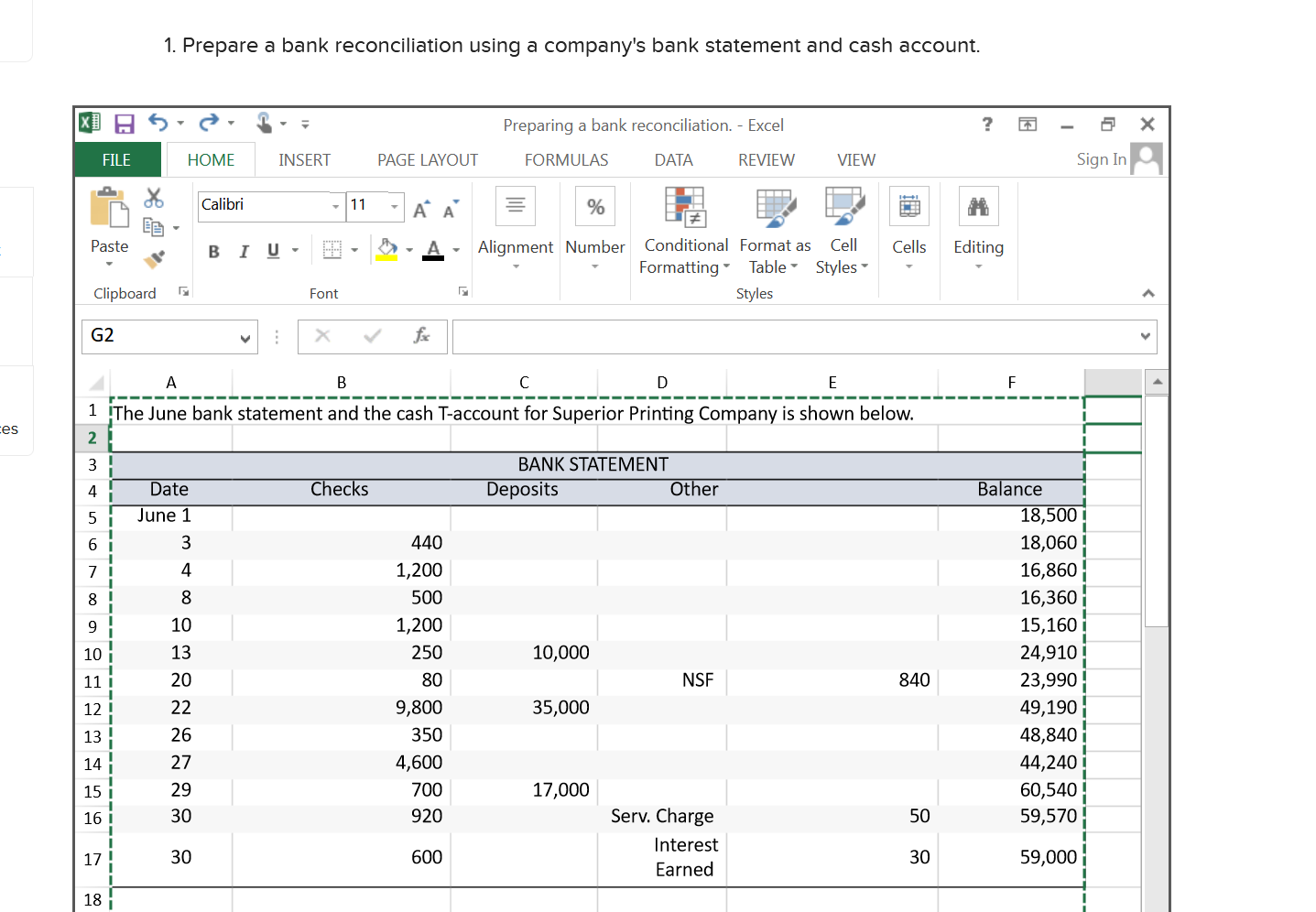Click the Copy icon
The image size is (1316, 912).
[154, 227]
